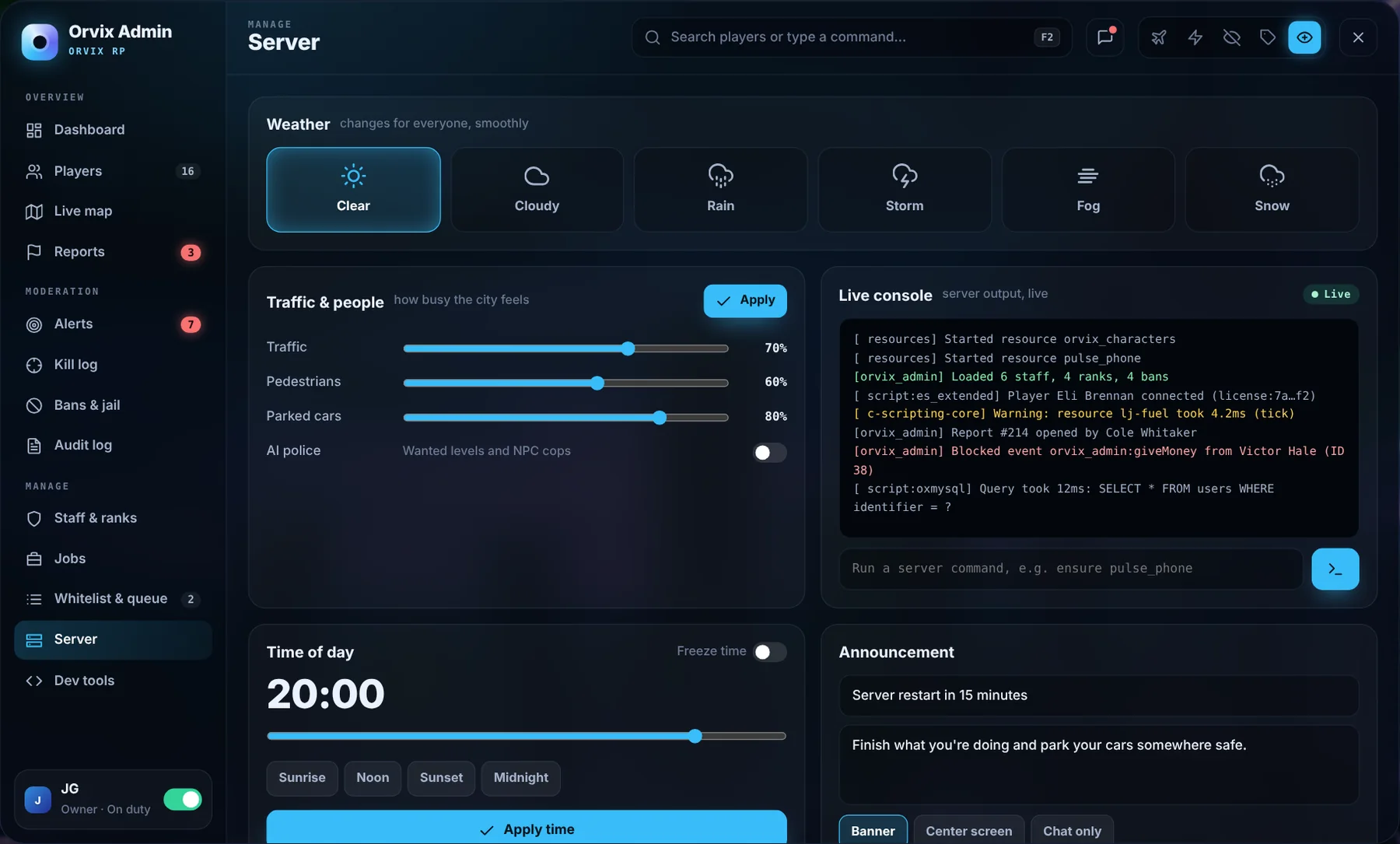Open the Live map section

pyautogui.click(x=113, y=212)
